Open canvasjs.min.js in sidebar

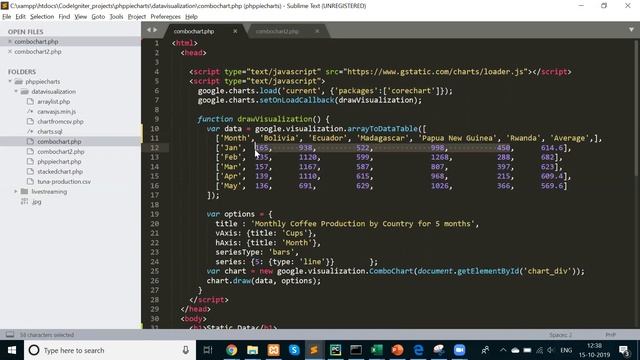coord(56,111)
